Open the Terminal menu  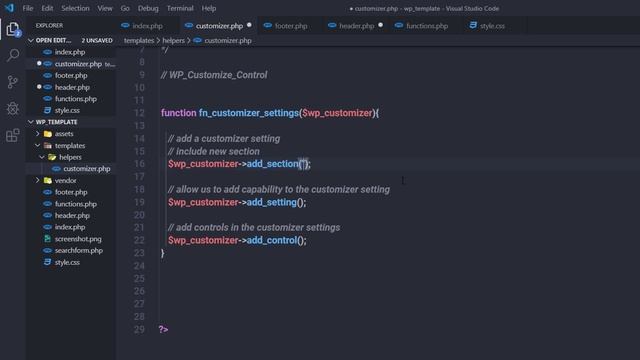click(180, 8)
